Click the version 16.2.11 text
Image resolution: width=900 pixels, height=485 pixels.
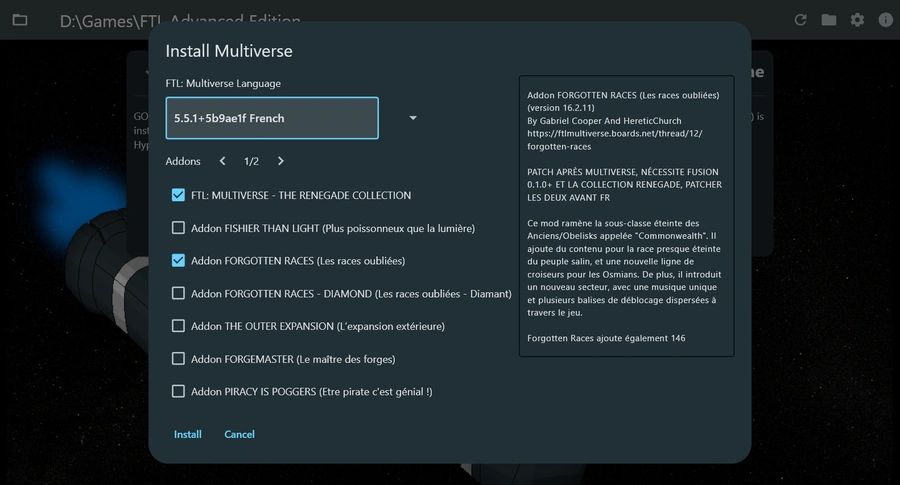tap(561, 108)
